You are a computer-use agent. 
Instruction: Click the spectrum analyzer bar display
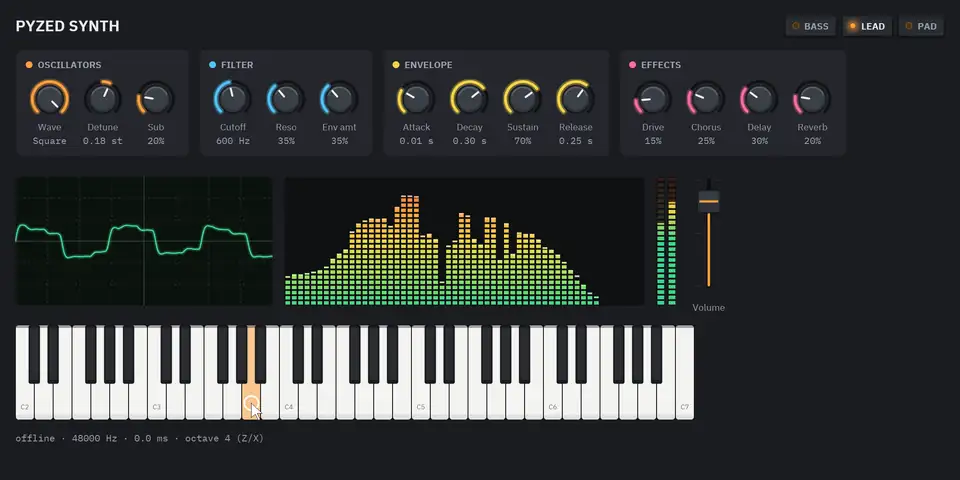(x=464, y=241)
